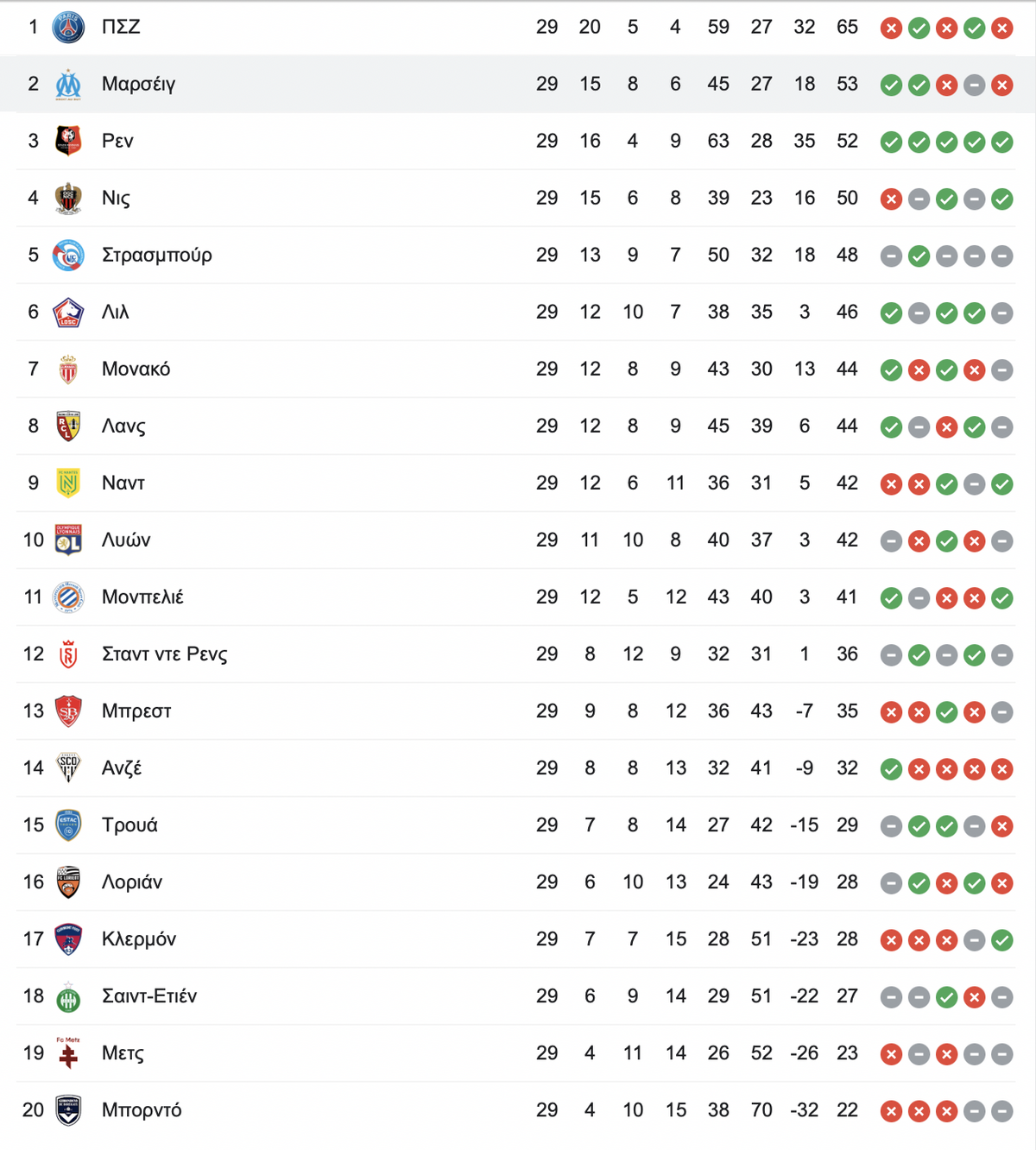
Task: Click the Μετς club logo
Action: pos(68,1053)
